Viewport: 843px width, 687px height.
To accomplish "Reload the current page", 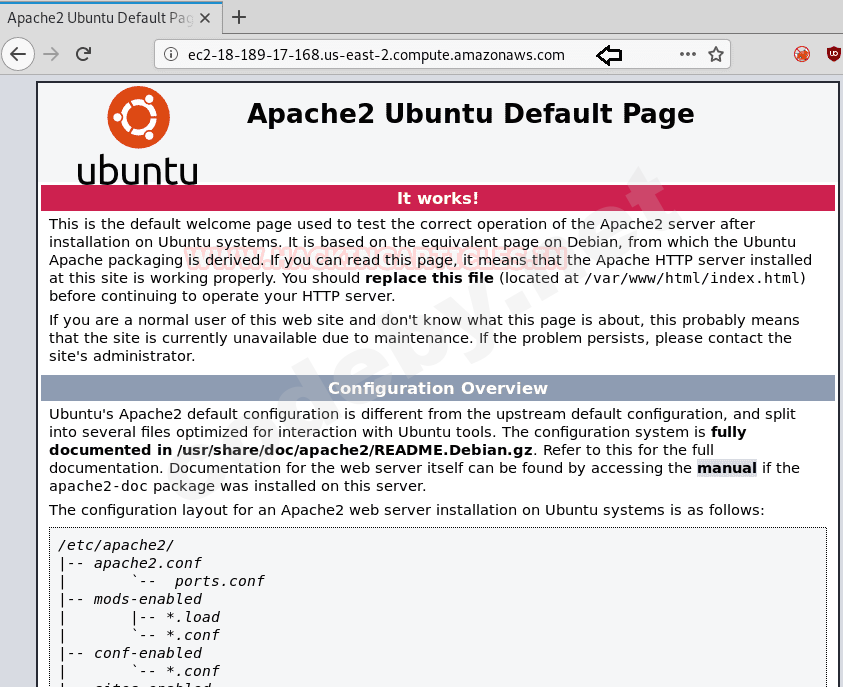I will pos(83,54).
